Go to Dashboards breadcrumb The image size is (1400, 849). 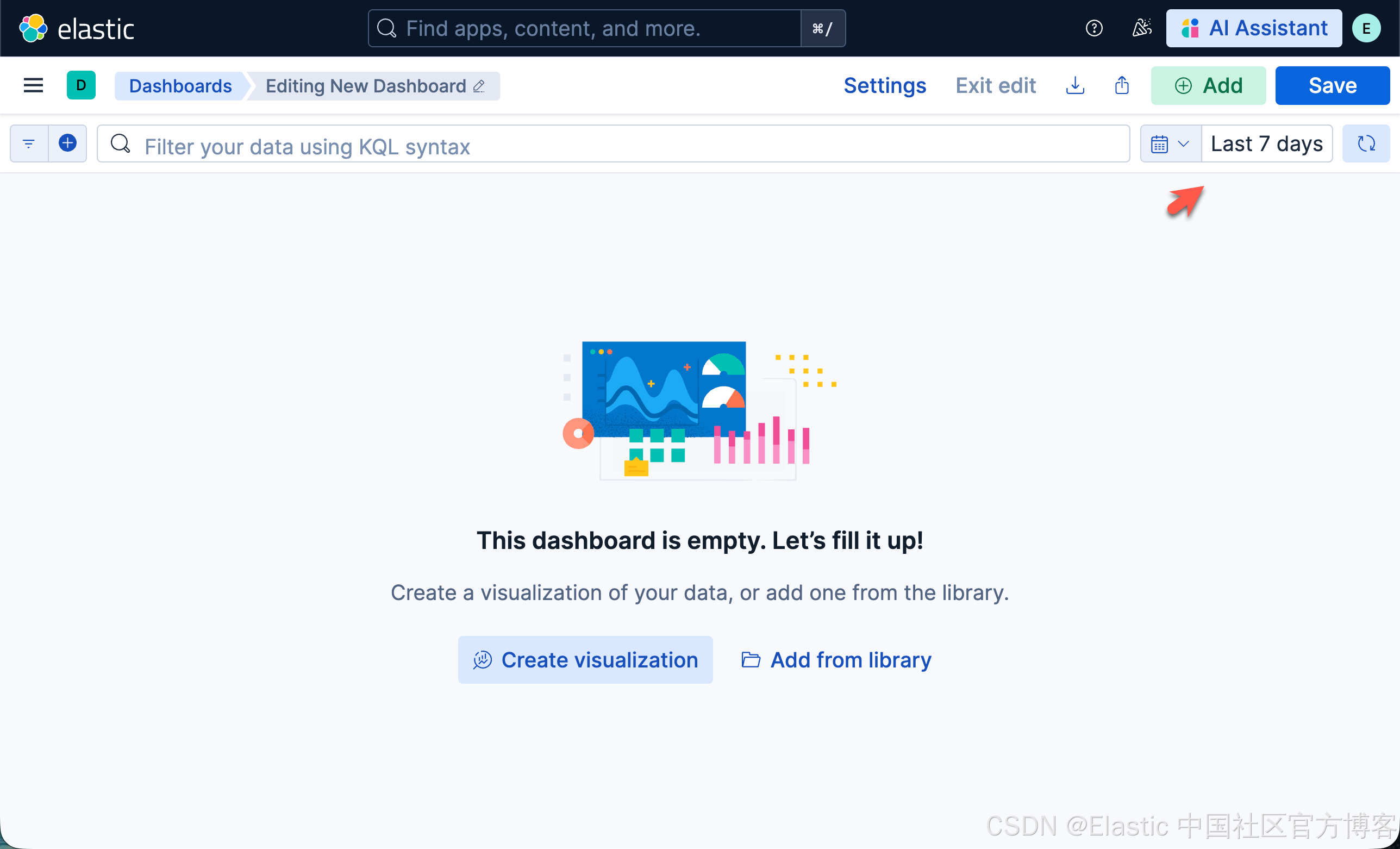click(x=180, y=86)
